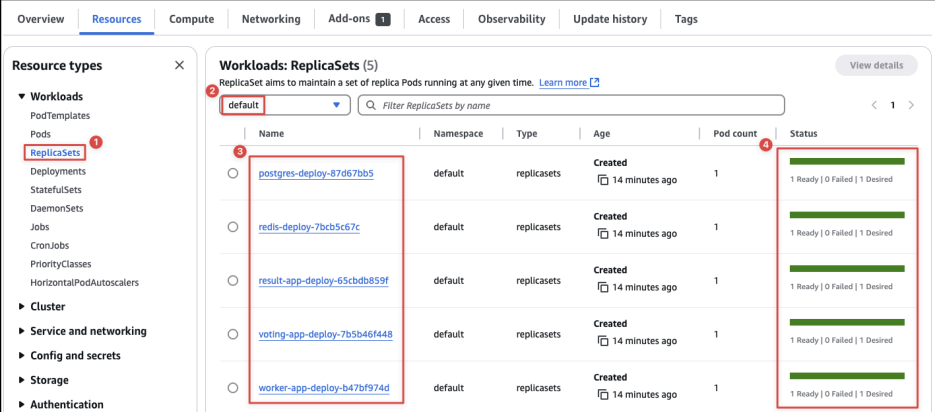Go to next page arrow
This screenshot has width=935, height=412.
[x=911, y=106]
